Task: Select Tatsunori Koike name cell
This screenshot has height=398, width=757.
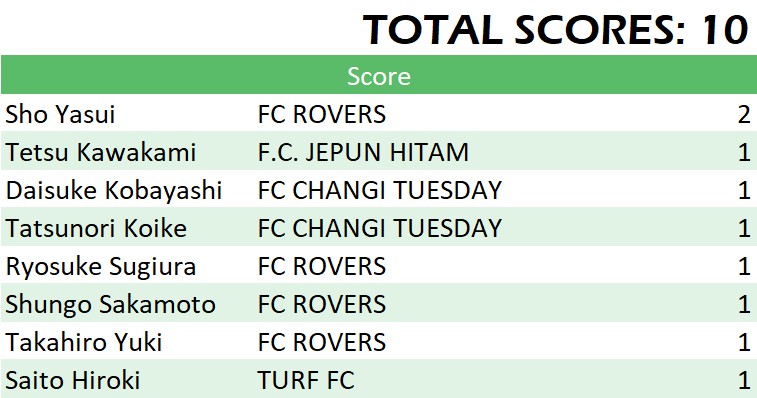Action: [x=96, y=228]
